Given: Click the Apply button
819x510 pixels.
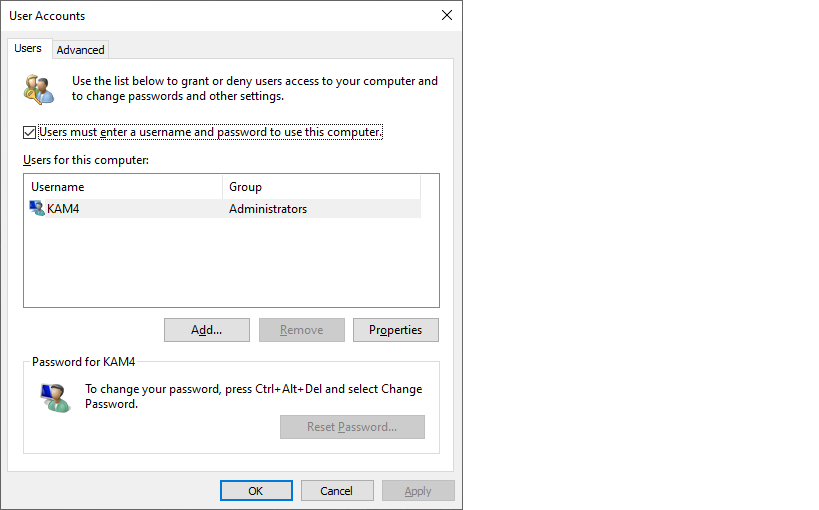Looking at the screenshot, I should pos(418,491).
